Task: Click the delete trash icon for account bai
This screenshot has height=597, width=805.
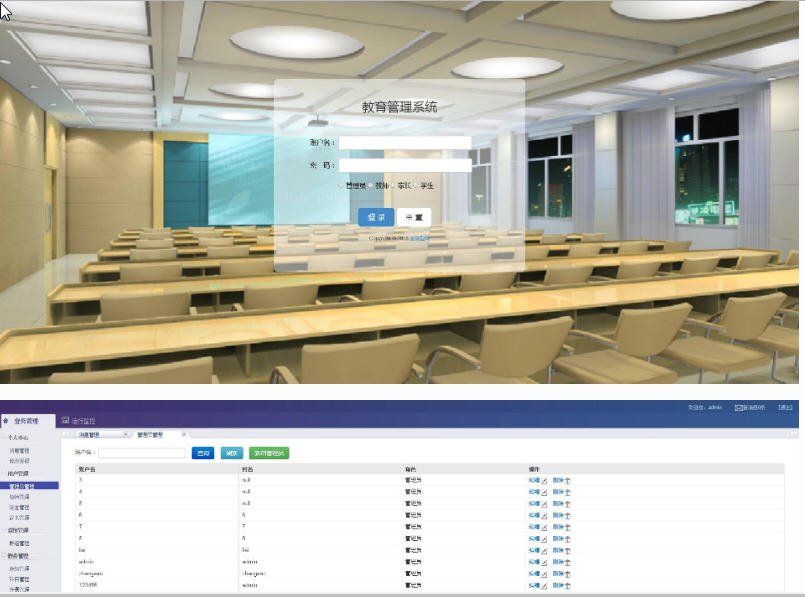Action: [x=567, y=551]
